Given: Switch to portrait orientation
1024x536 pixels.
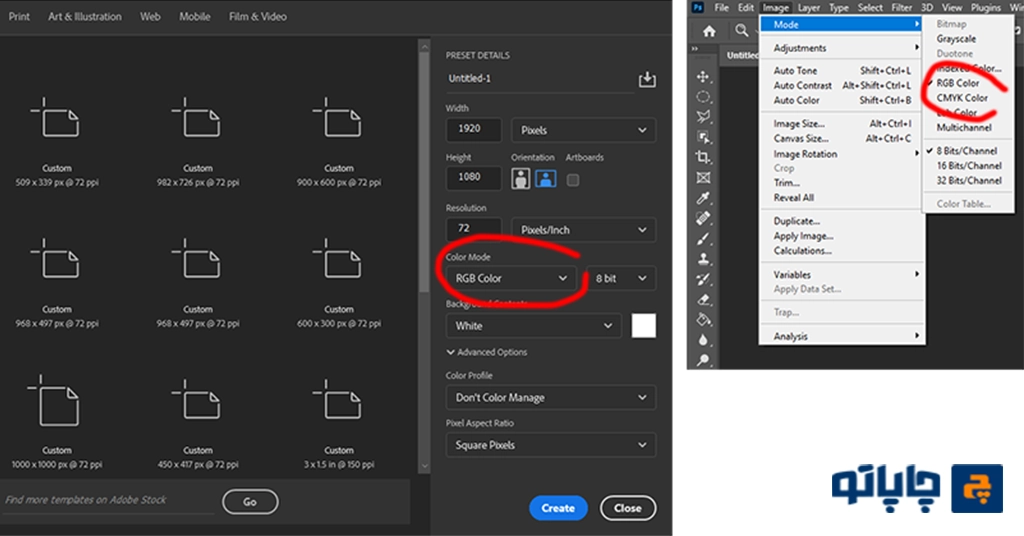Looking at the screenshot, I should pyautogui.click(x=521, y=178).
